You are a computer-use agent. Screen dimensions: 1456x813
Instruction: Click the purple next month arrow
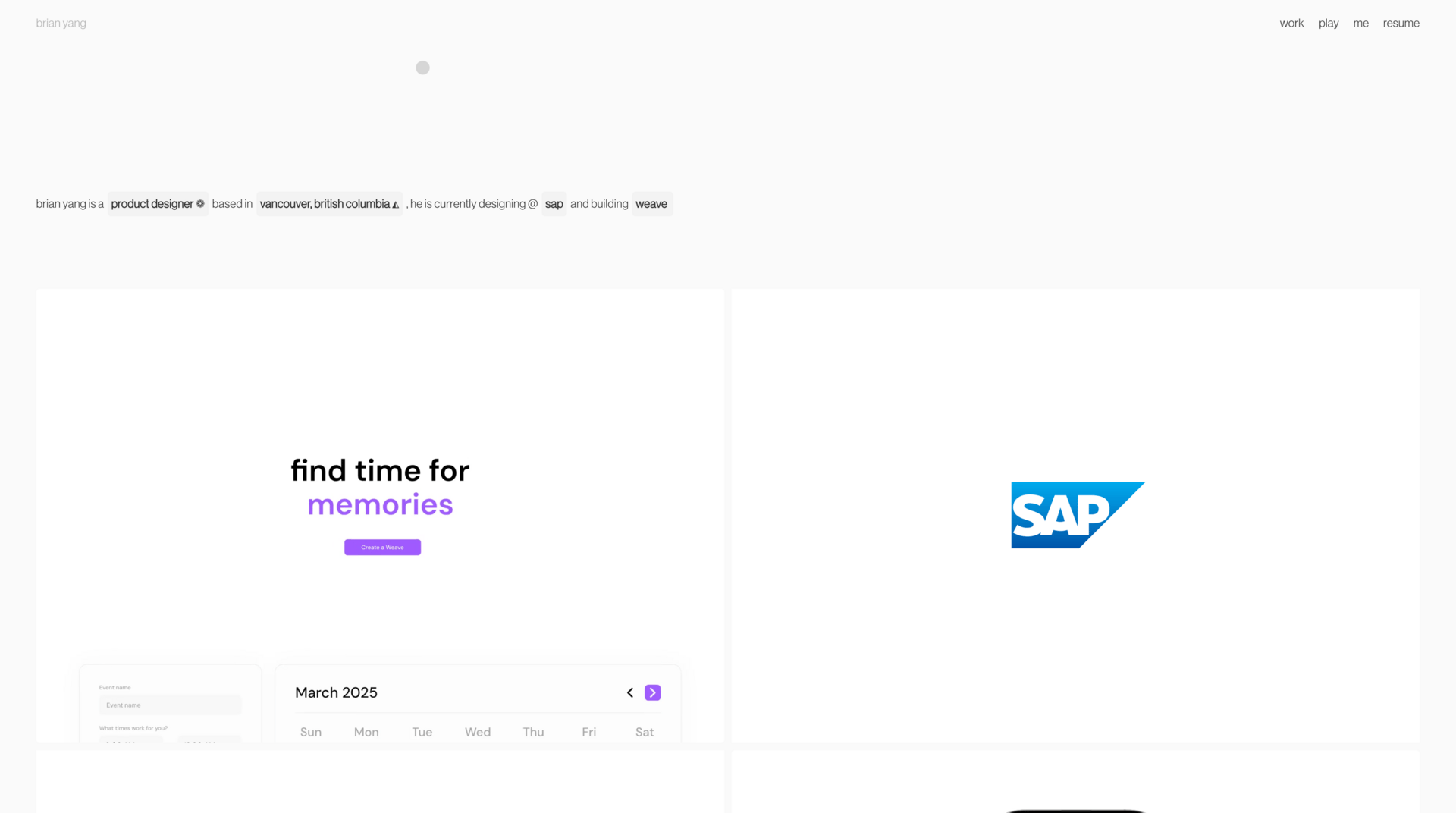coord(653,692)
